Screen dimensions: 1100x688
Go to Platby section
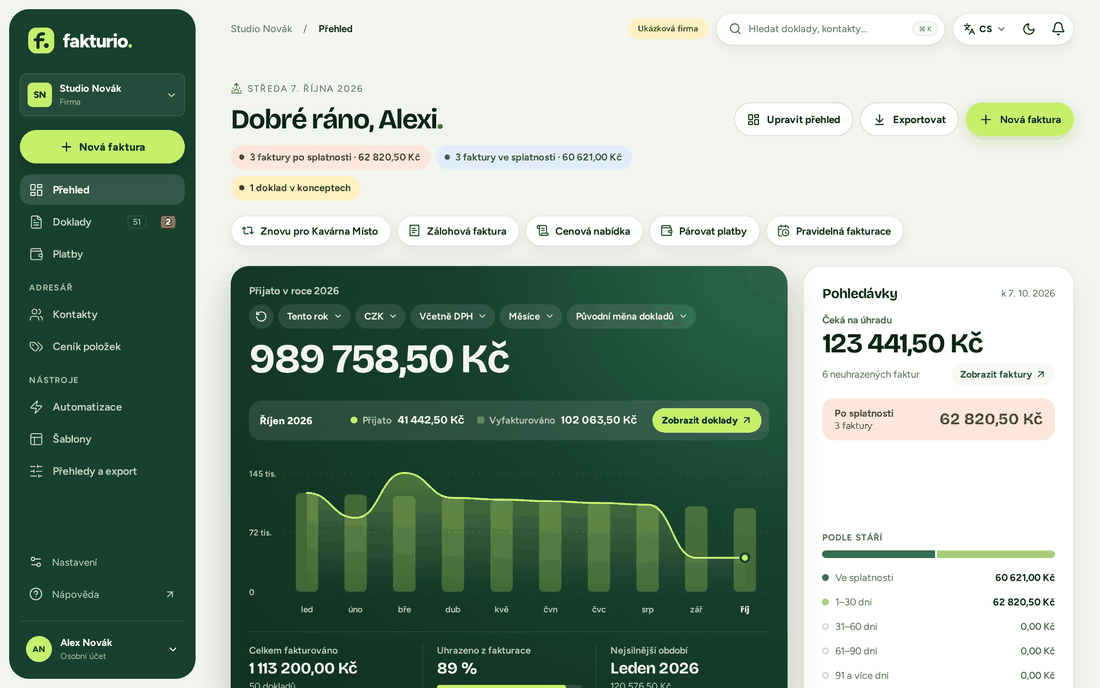pyautogui.click(x=102, y=255)
